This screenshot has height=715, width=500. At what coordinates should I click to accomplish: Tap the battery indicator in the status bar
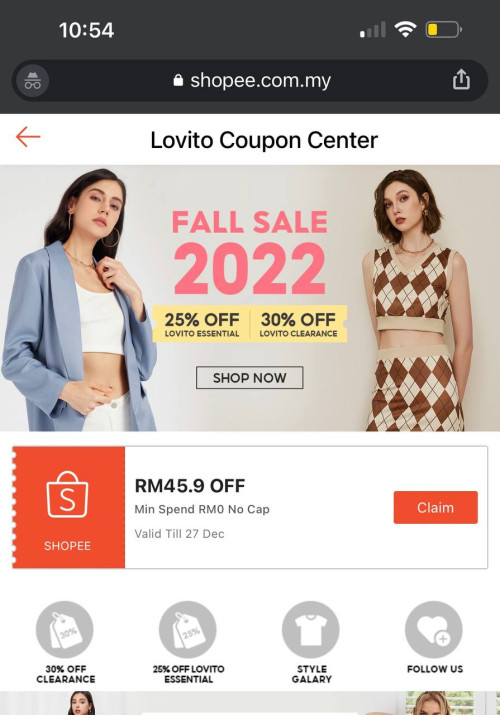443,30
